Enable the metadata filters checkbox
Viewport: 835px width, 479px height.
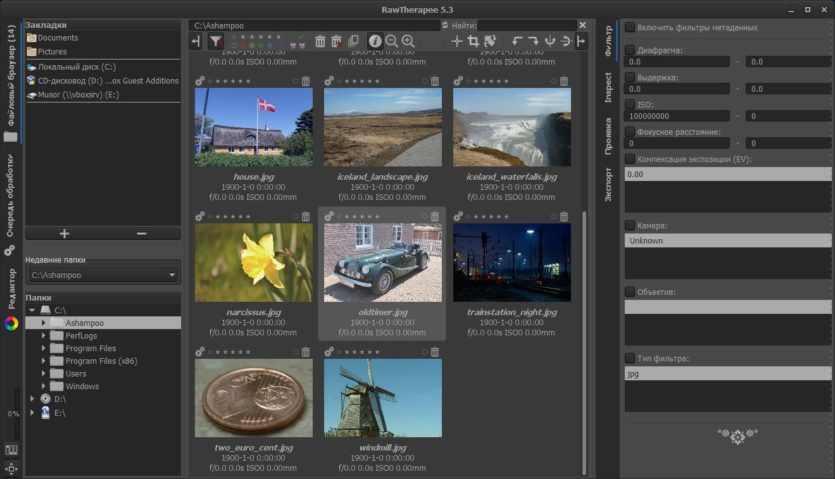(x=630, y=27)
